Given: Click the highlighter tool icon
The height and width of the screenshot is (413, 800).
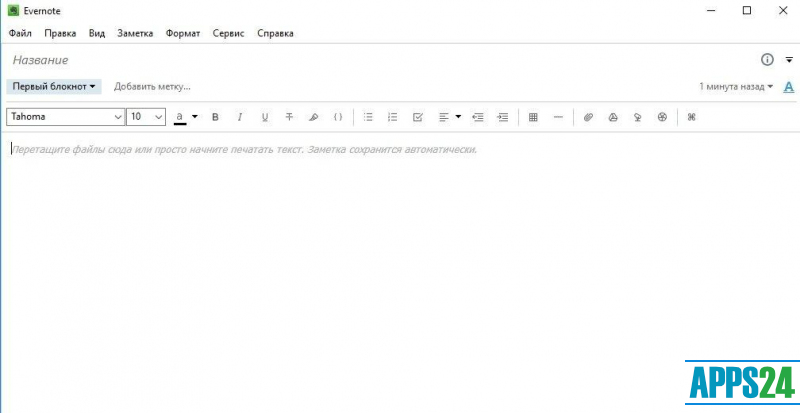Looking at the screenshot, I should (x=313, y=117).
